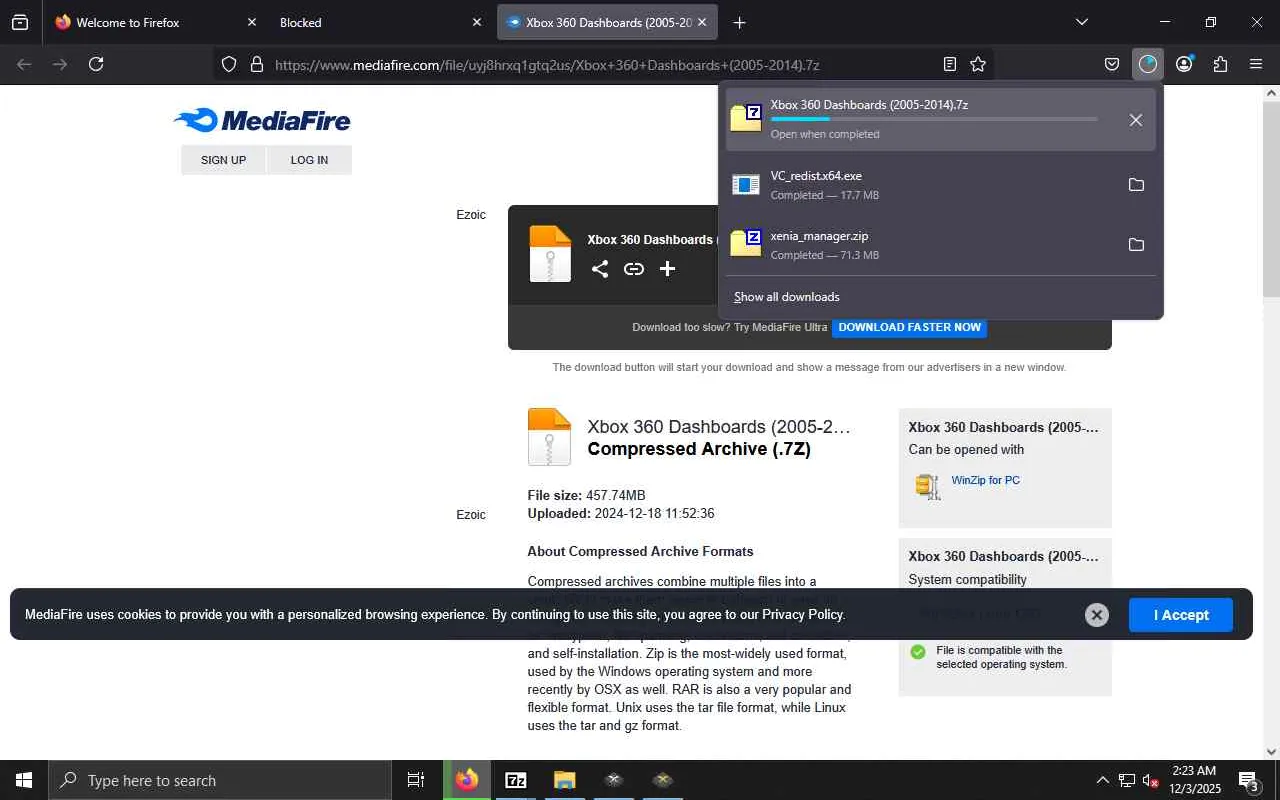Screen dimensions: 1280x800
Task: Click the WinZip icon
Action: [928, 486]
